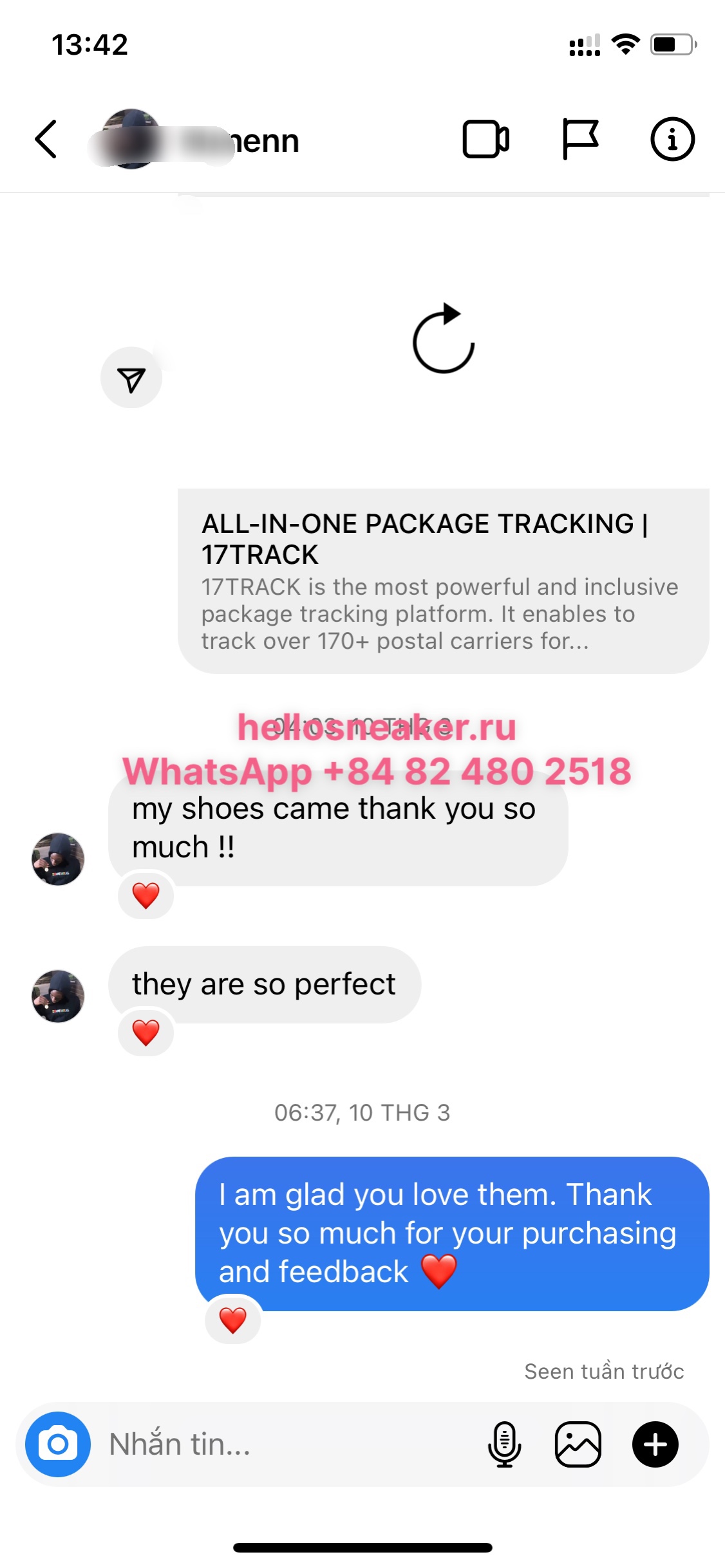Tap the sender avatar beside 'they are so perfect'
Viewport: 725px width, 1568px height.
coord(58,996)
